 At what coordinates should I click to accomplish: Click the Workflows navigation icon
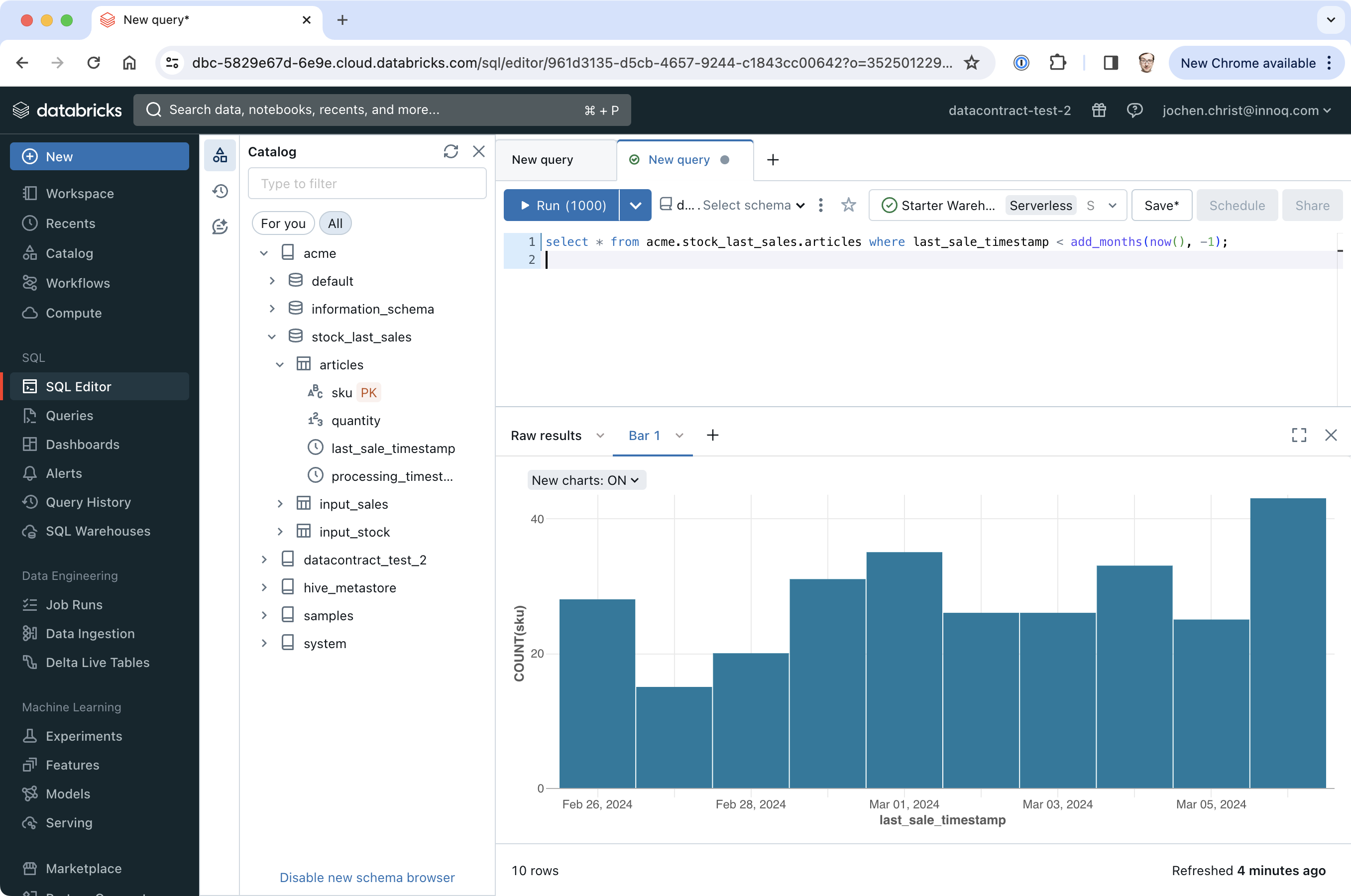pyautogui.click(x=28, y=282)
